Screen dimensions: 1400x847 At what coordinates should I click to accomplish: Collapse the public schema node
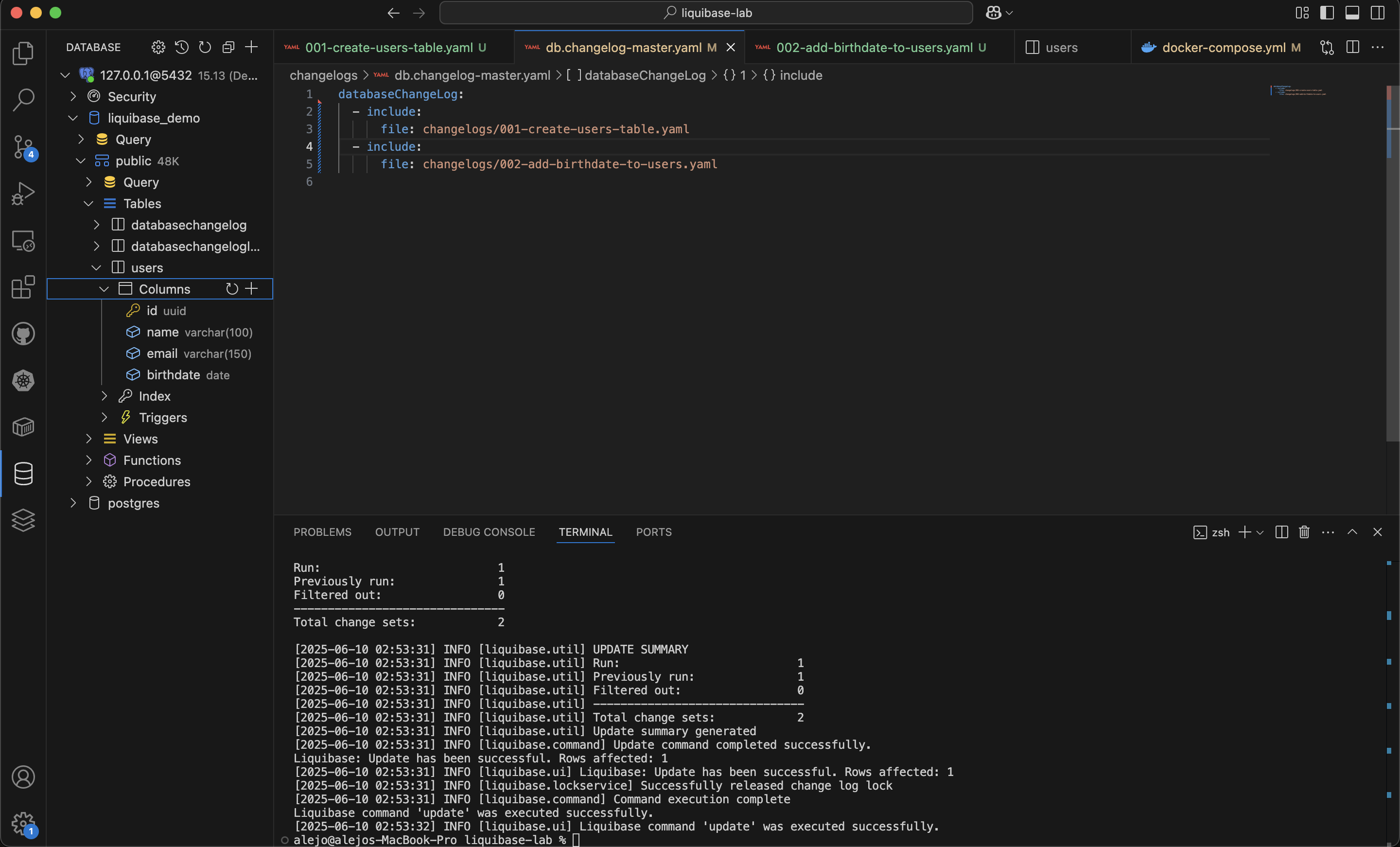pos(81,161)
